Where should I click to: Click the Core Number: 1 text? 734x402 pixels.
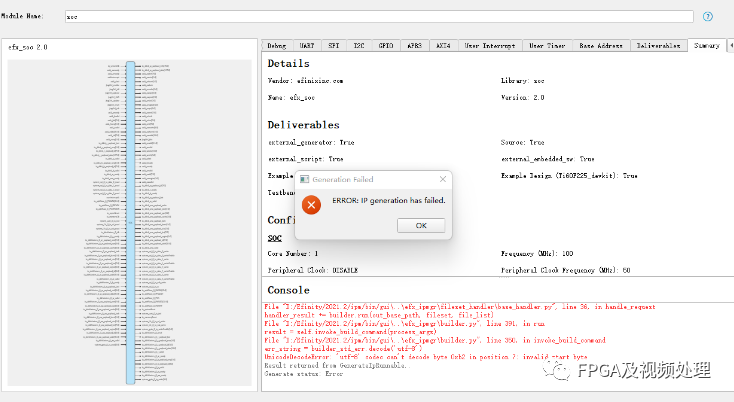click(x=293, y=254)
